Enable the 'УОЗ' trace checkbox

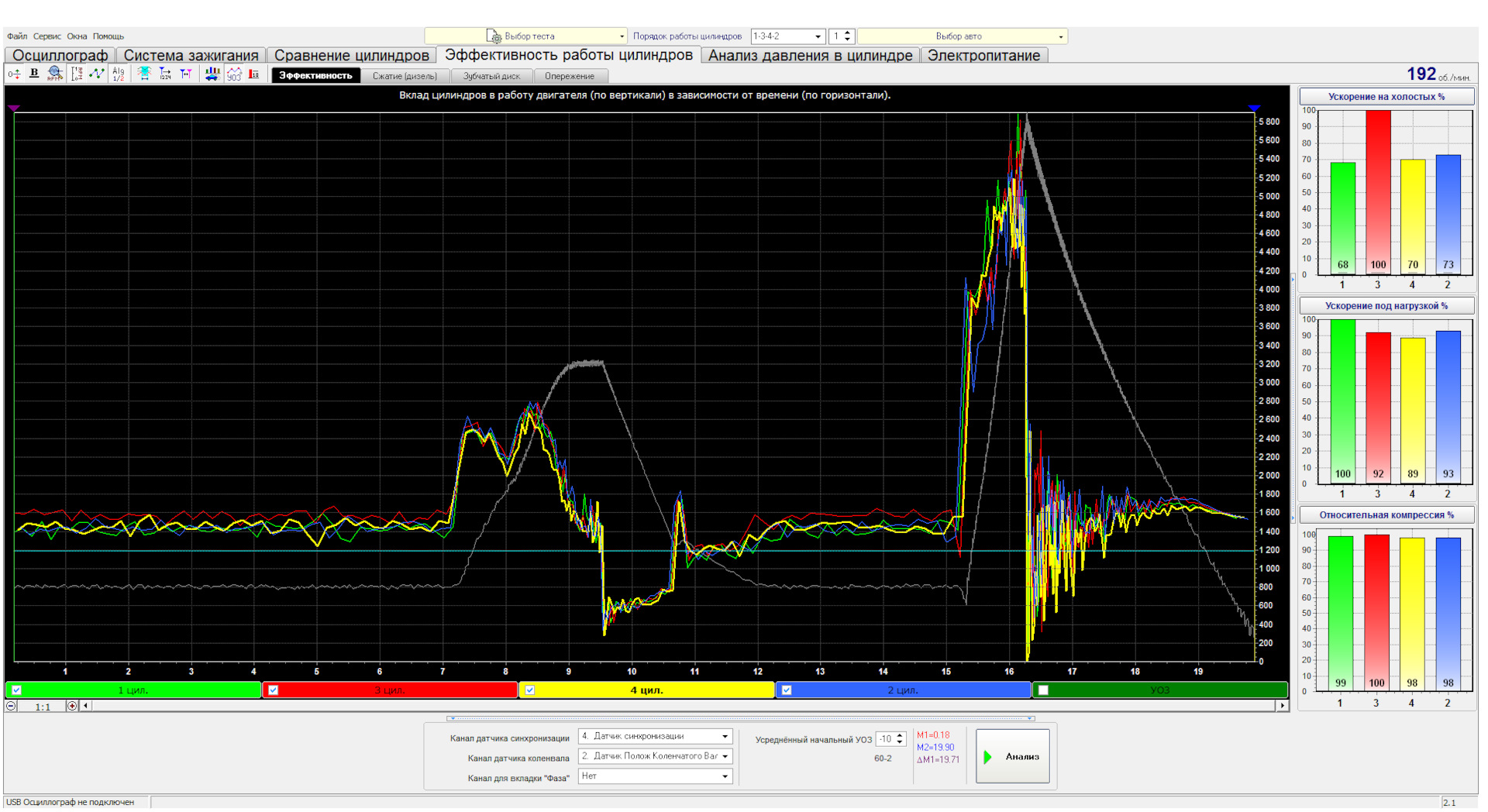coord(1043,690)
